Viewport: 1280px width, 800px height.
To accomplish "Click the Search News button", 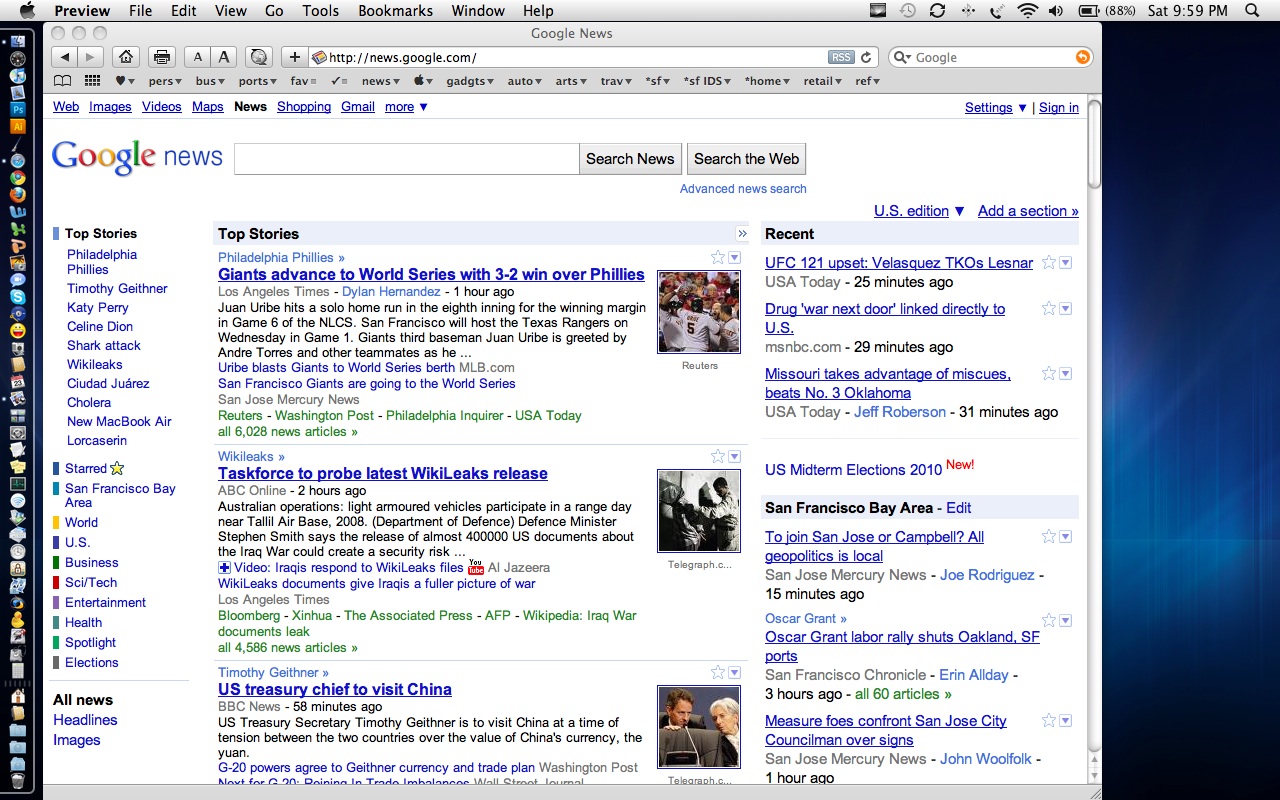I will pyautogui.click(x=630, y=159).
